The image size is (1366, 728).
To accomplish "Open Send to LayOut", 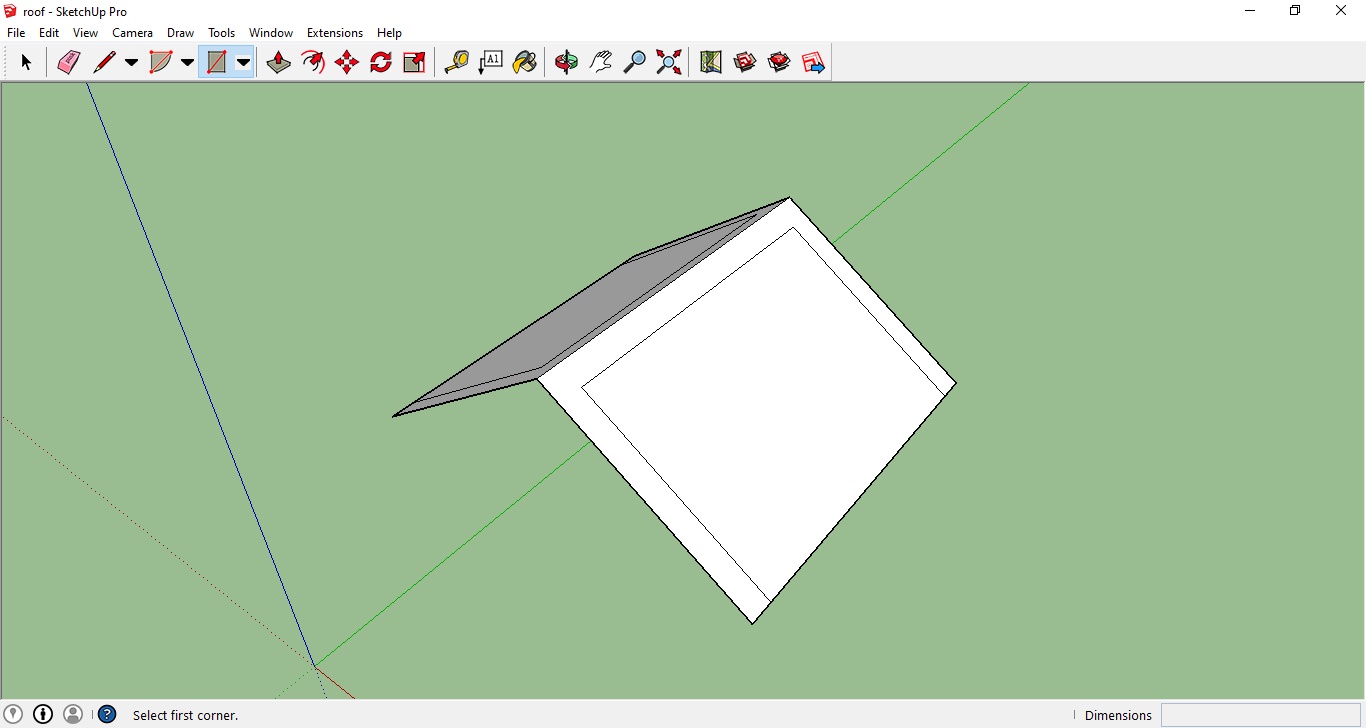I will click(x=813, y=61).
